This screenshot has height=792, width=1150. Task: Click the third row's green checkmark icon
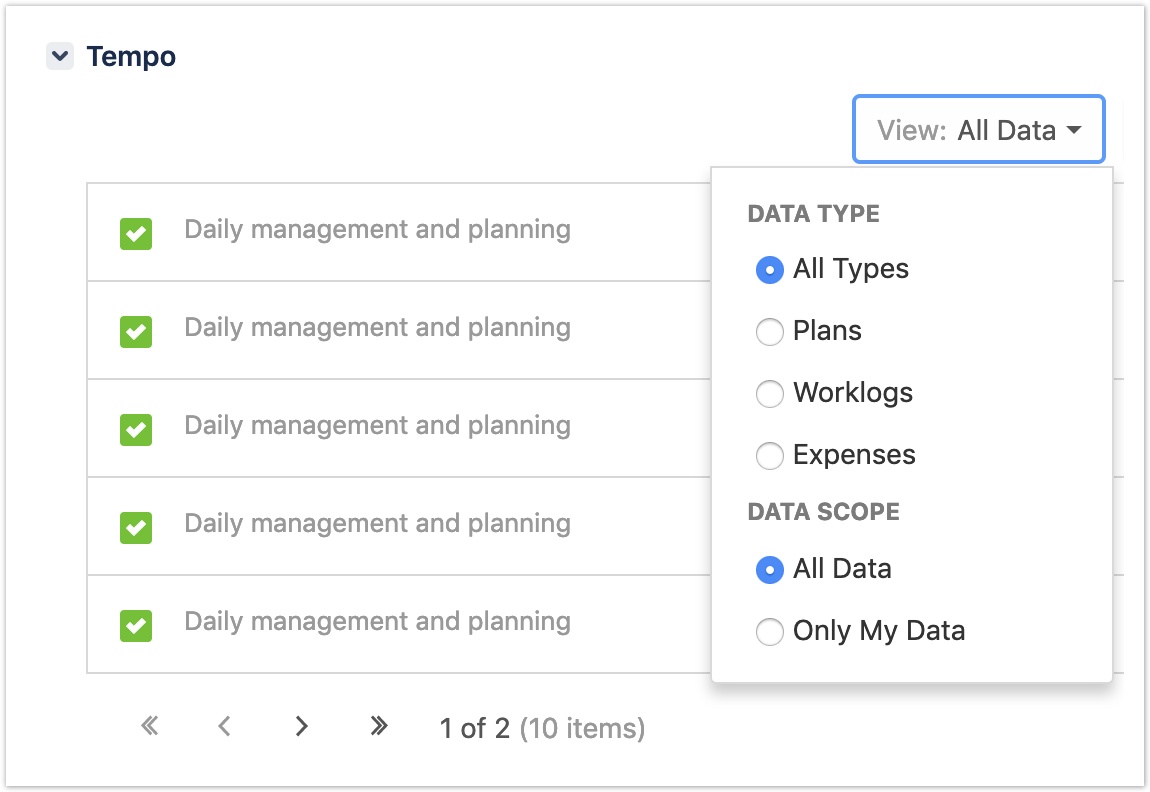tap(136, 430)
